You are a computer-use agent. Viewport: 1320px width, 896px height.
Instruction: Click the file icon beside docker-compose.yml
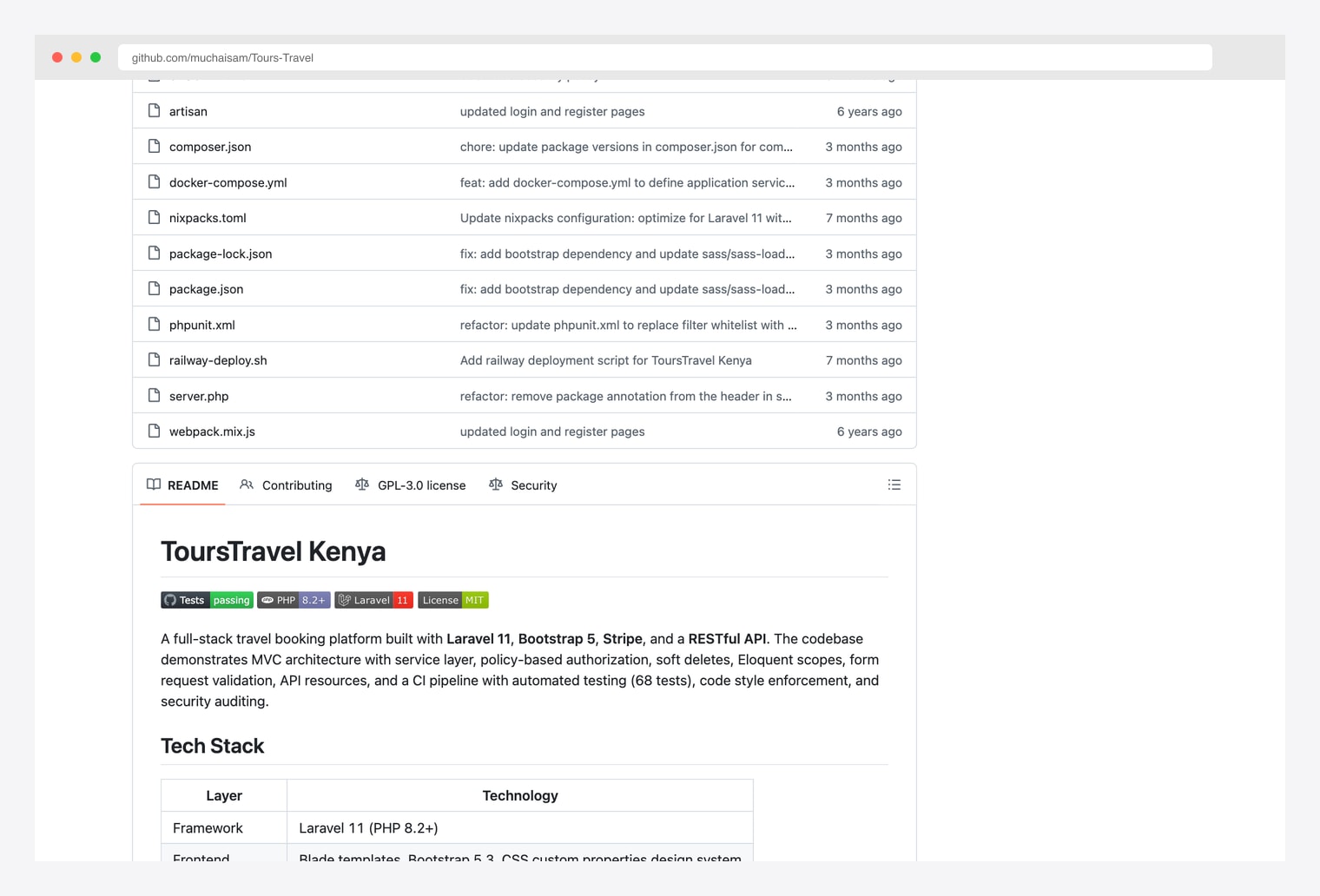pos(154,181)
